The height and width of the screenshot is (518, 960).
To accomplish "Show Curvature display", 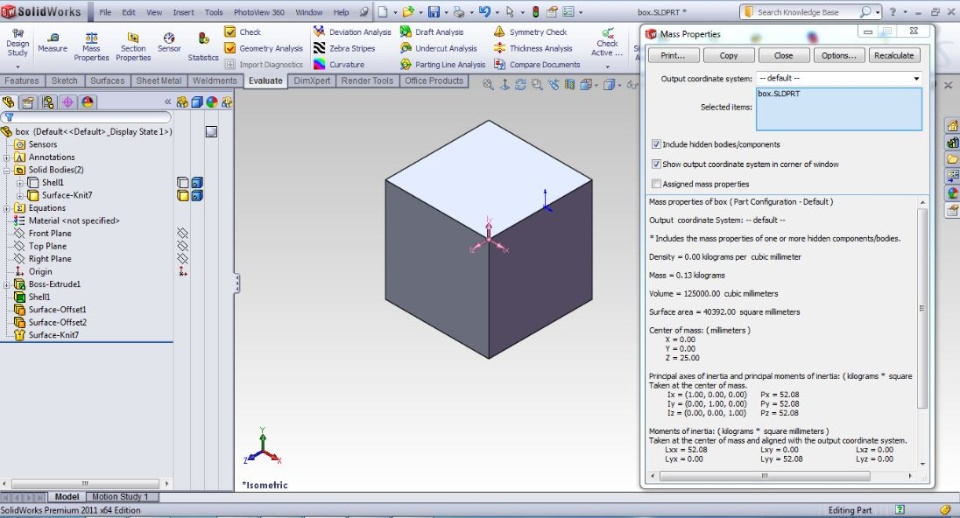I will [339, 64].
